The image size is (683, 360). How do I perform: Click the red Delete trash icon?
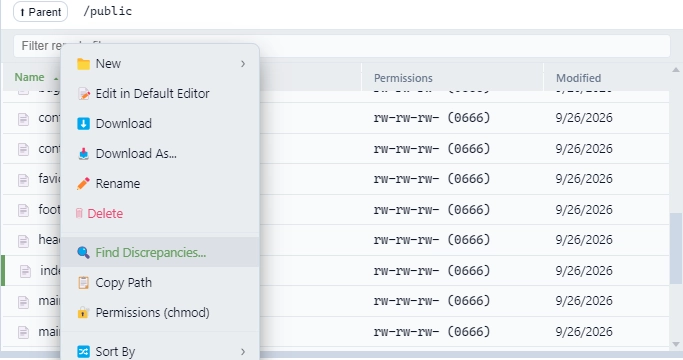click(79, 214)
